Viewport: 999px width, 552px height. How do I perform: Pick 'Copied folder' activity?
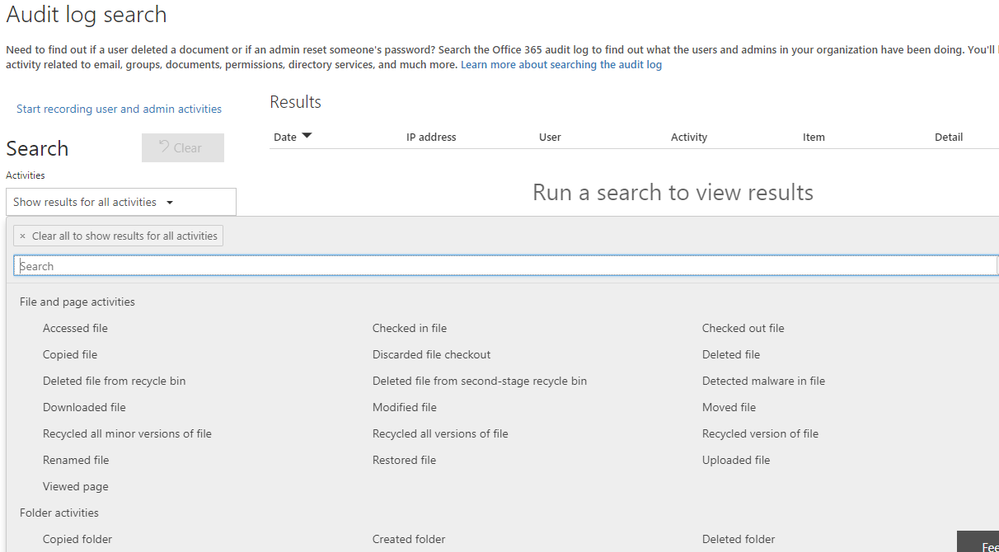coord(77,539)
